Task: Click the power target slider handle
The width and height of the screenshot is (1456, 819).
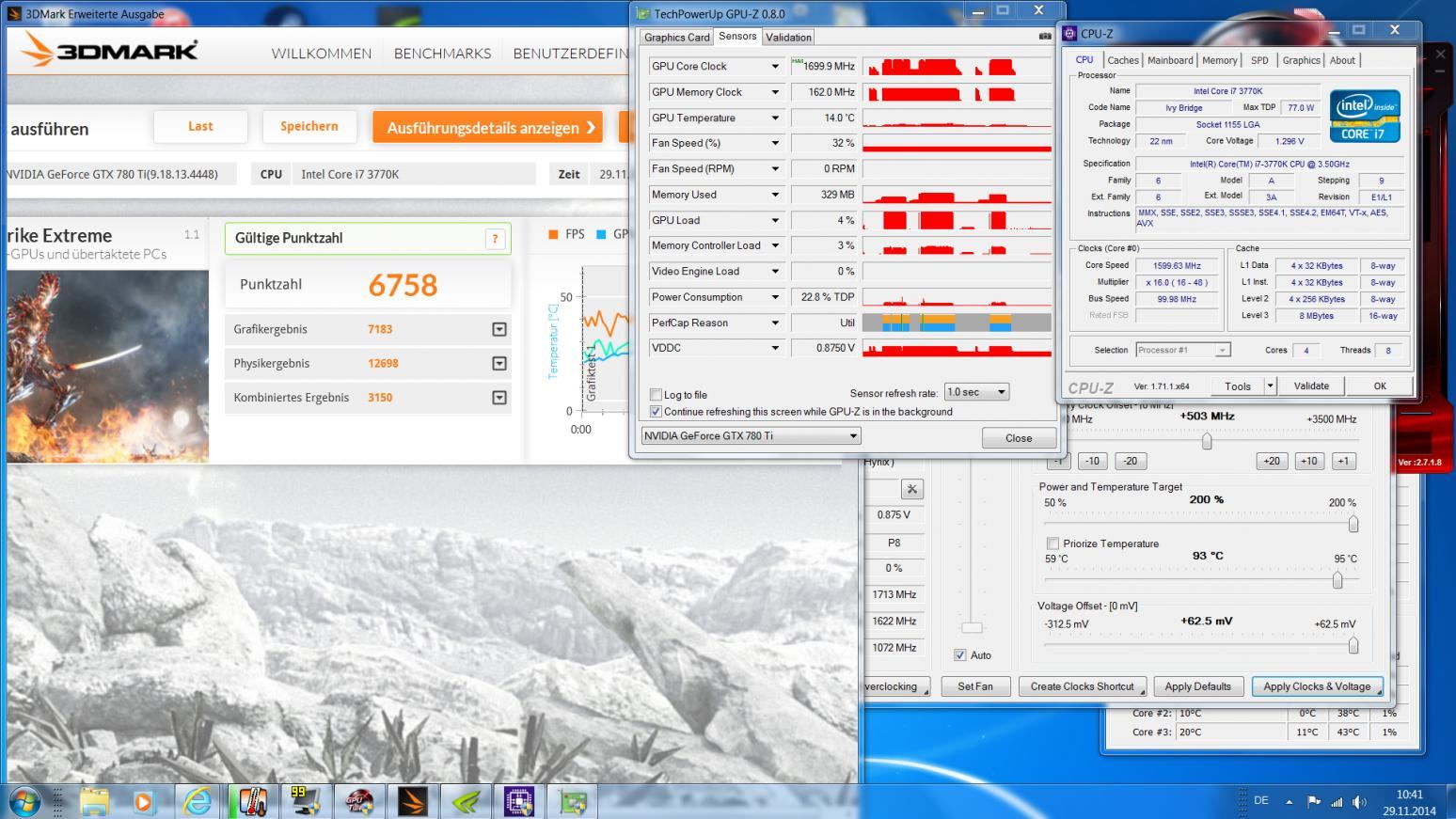Action: [x=1353, y=524]
